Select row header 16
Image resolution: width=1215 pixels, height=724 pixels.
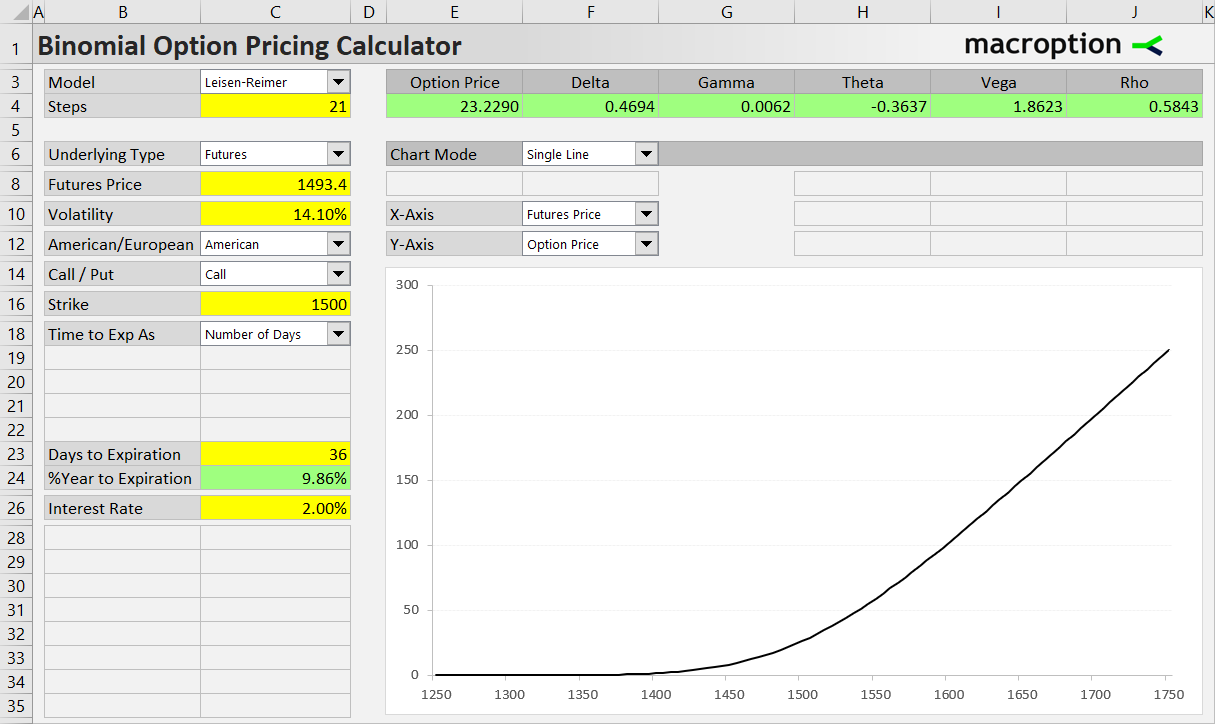(x=16, y=304)
